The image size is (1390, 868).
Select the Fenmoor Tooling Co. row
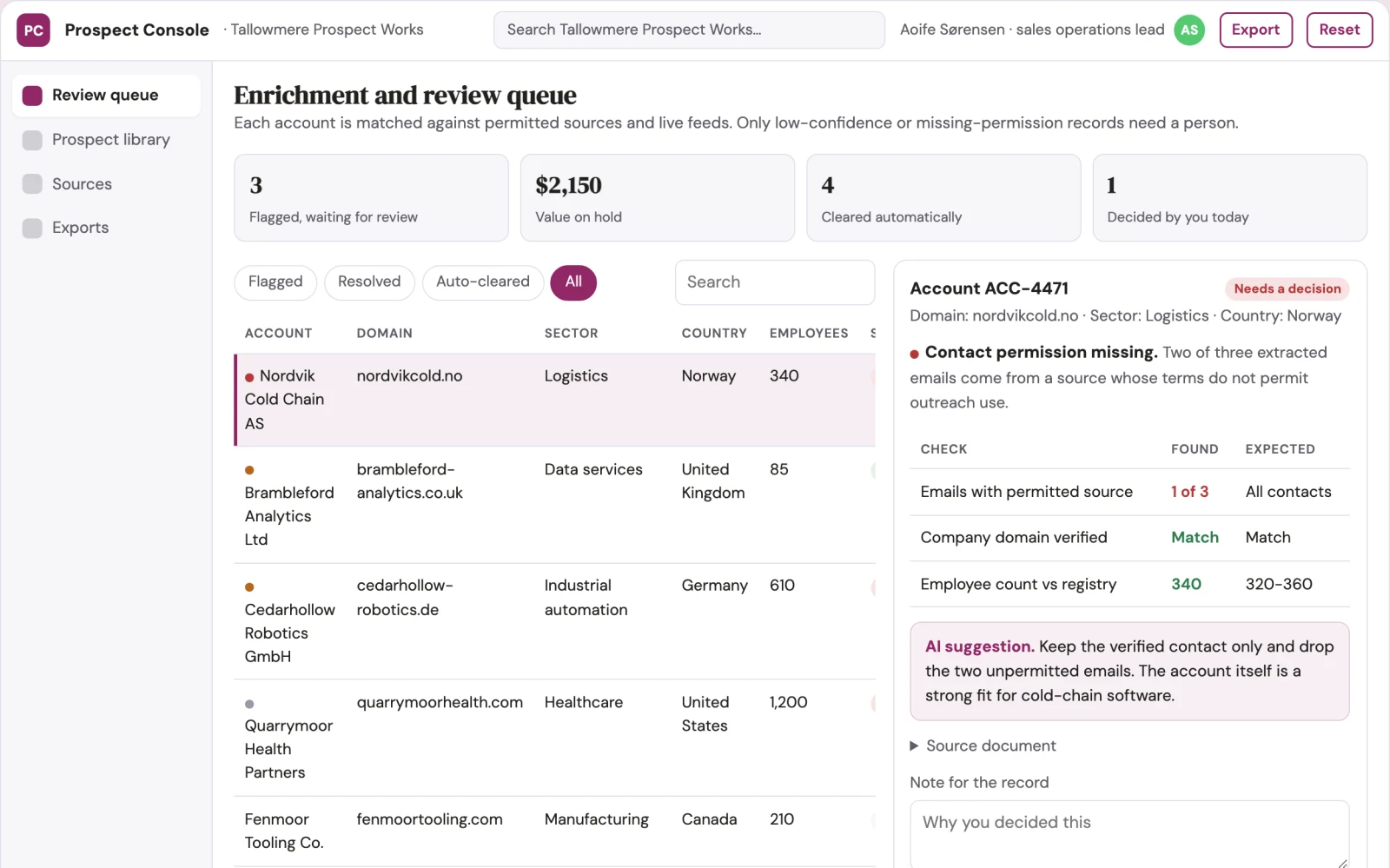555,832
